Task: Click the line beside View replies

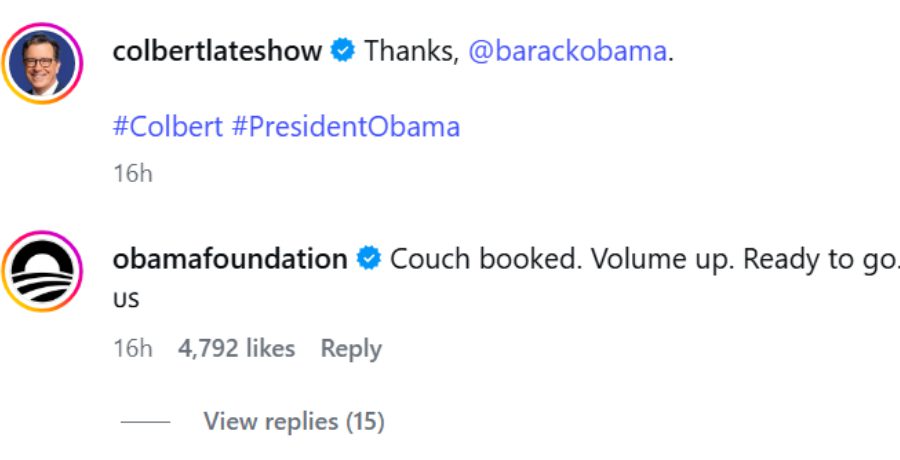Action: 145,422
